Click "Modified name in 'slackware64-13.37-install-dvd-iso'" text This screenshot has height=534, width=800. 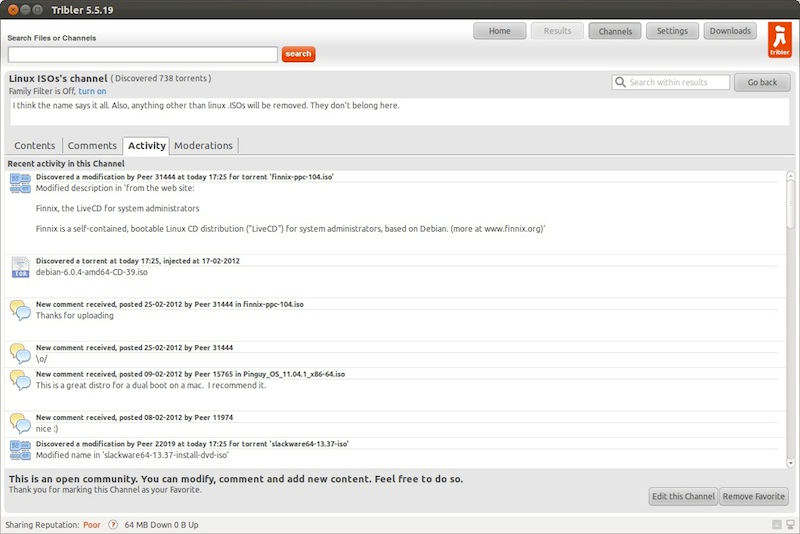[132, 455]
